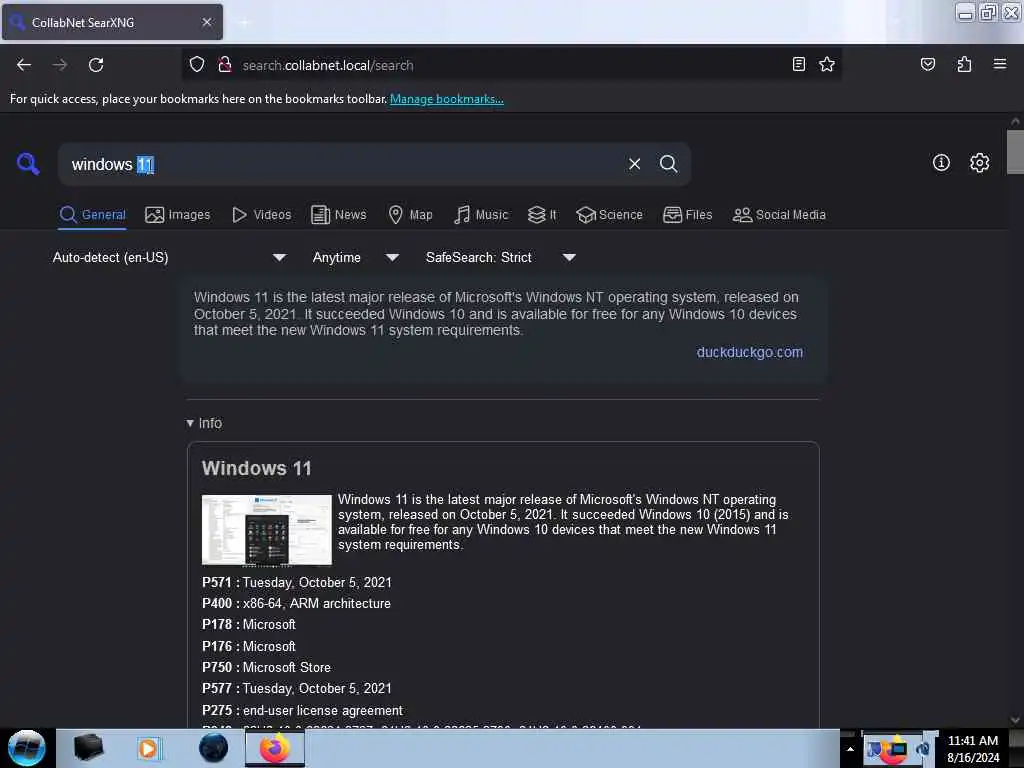Open the Windows 11 infobox thumbnail
Screen dimensions: 1024x768
click(266, 530)
